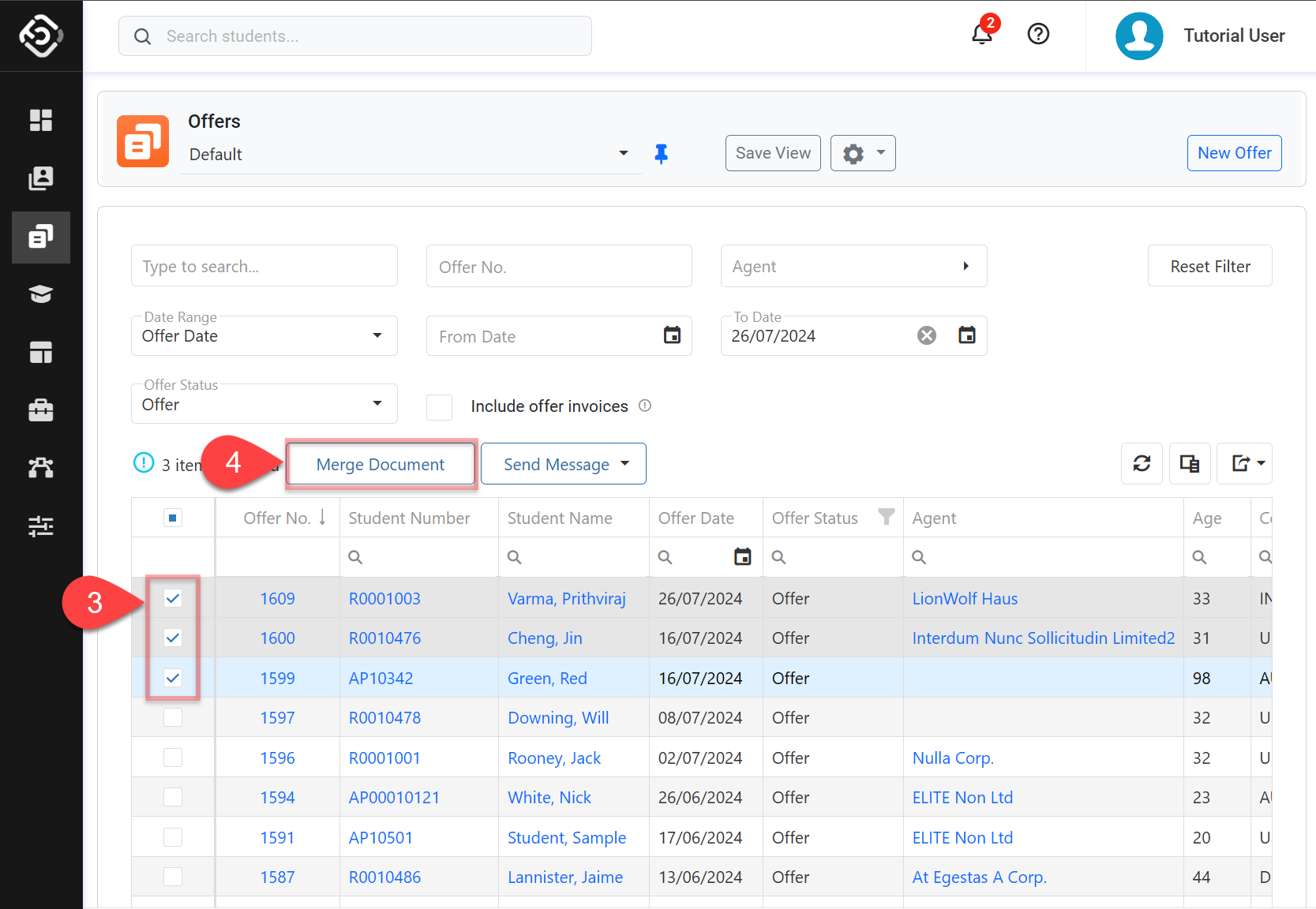Image resolution: width=1316 pixels, height=909 pixels.
Task: Select the checkbox for offer 1597
Action: click(x=173, y=717)
